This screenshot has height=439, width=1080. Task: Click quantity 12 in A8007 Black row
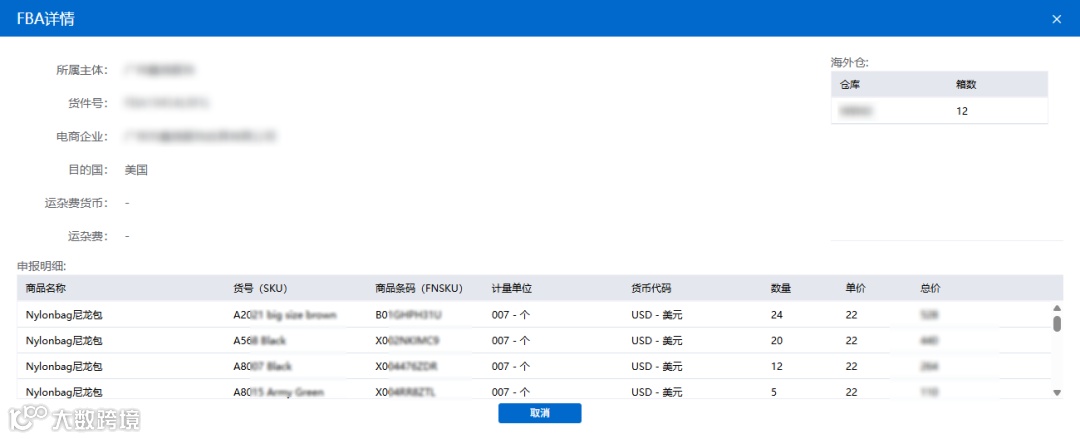point(777,366)
